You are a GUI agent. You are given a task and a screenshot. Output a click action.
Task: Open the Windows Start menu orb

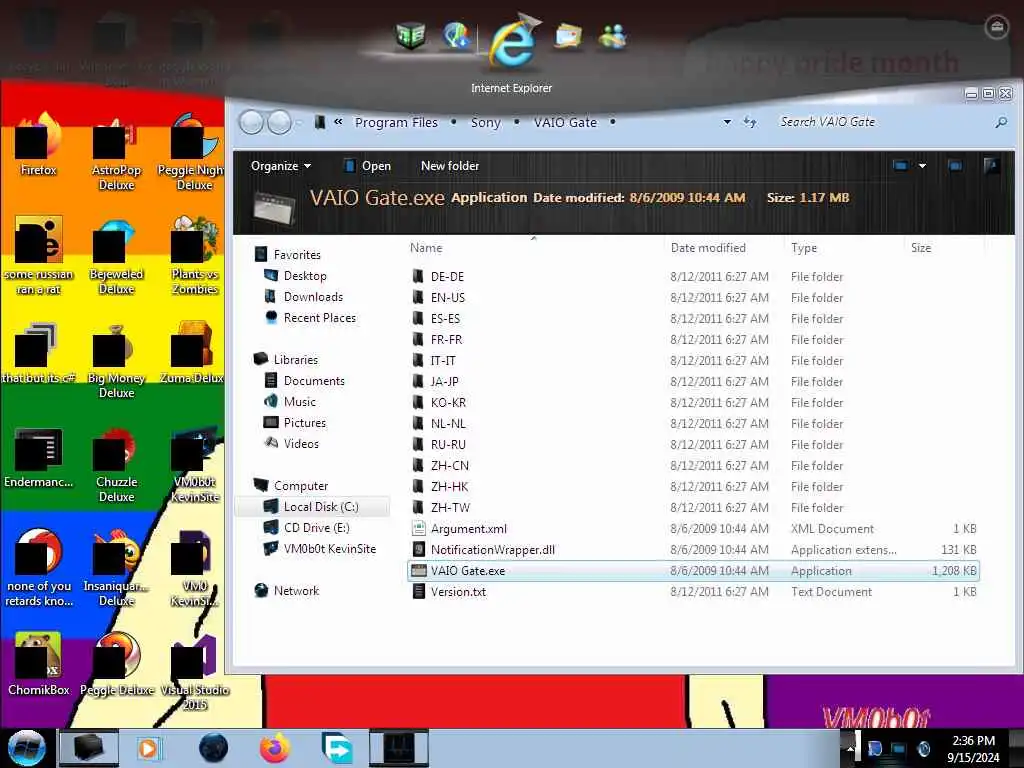point(27,748)
